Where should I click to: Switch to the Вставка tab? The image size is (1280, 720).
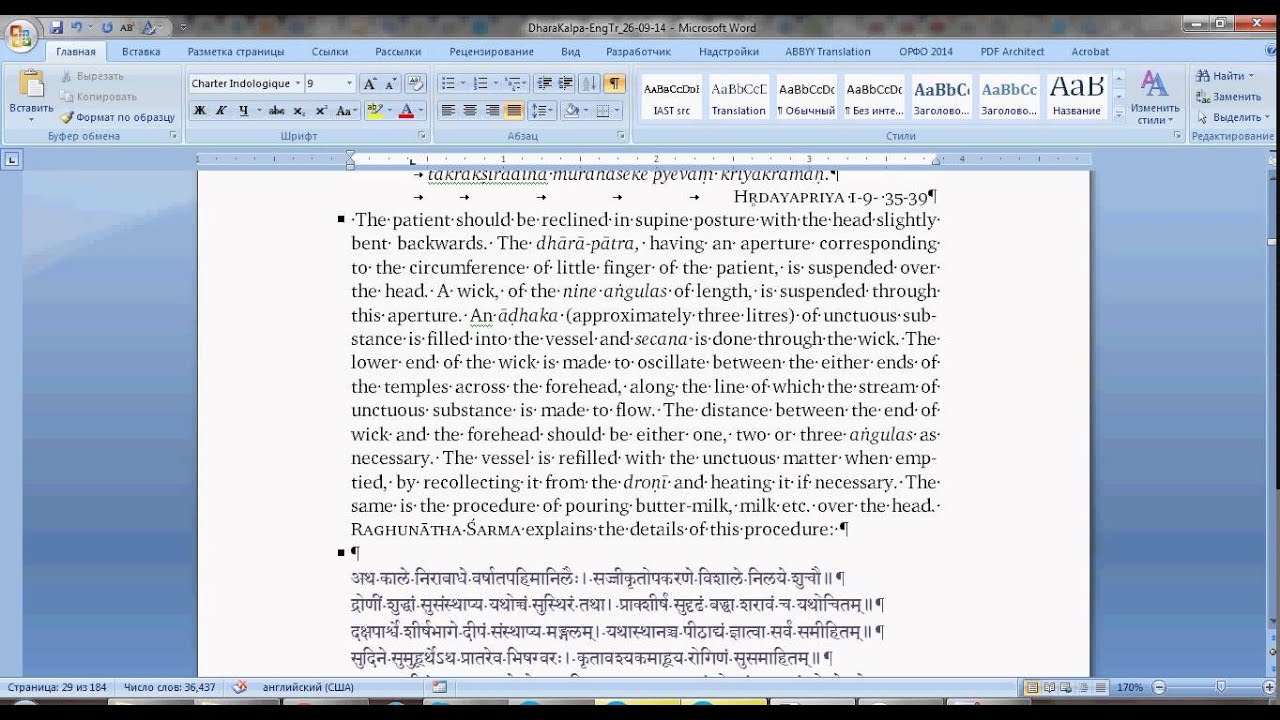point(141,51)
